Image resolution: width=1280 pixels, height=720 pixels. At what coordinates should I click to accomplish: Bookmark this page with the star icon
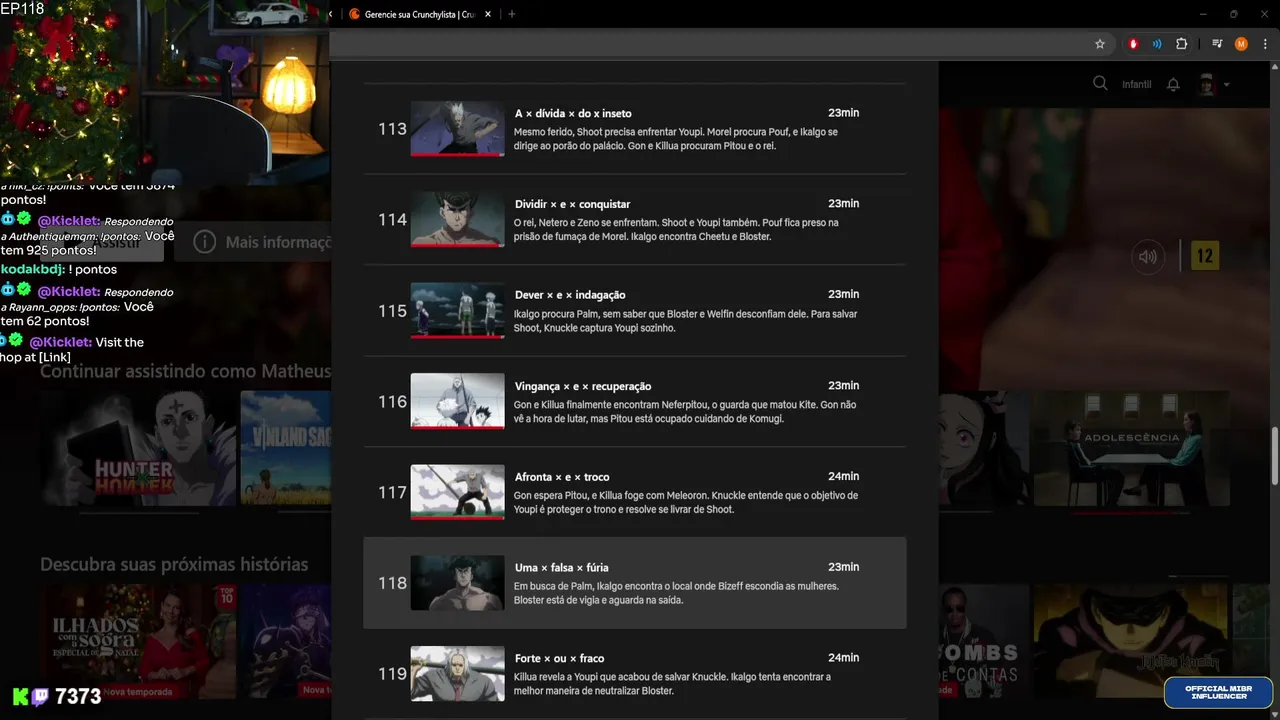[x=1100, y=44]
